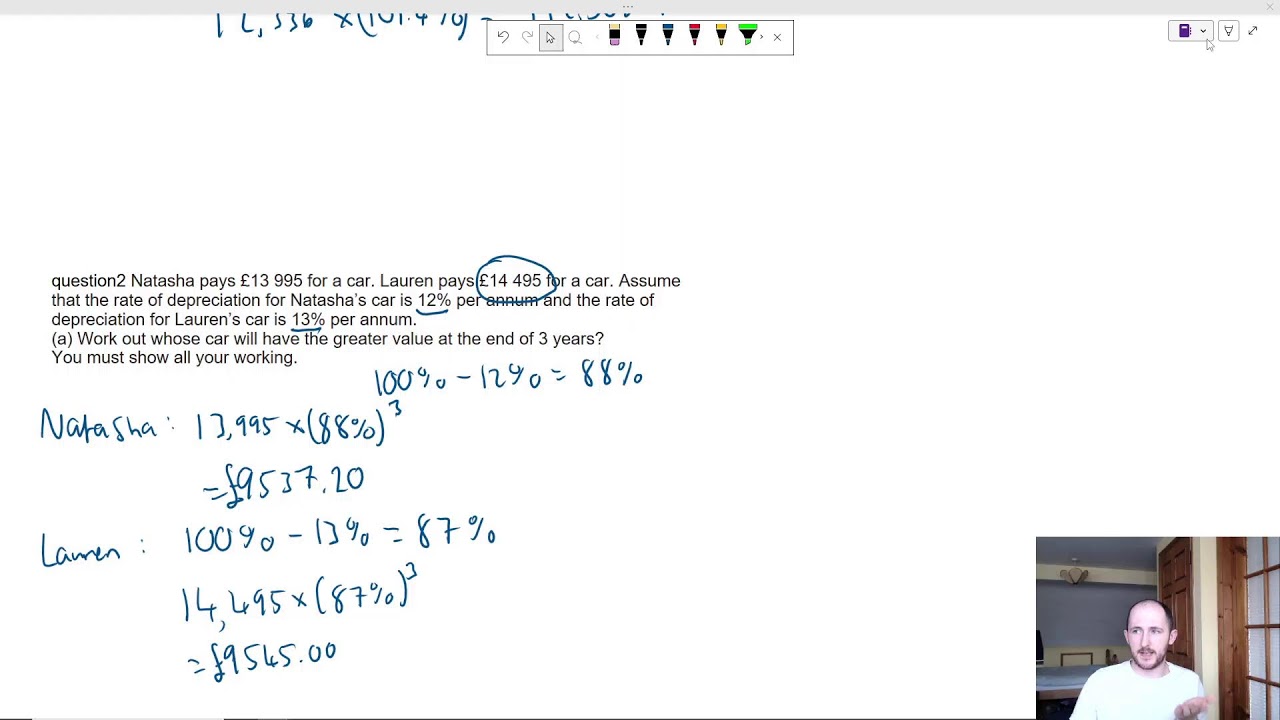The height and width of the screenshot is (720, 1280).
Task: Select the blue pen
Action: pos(668,37)
